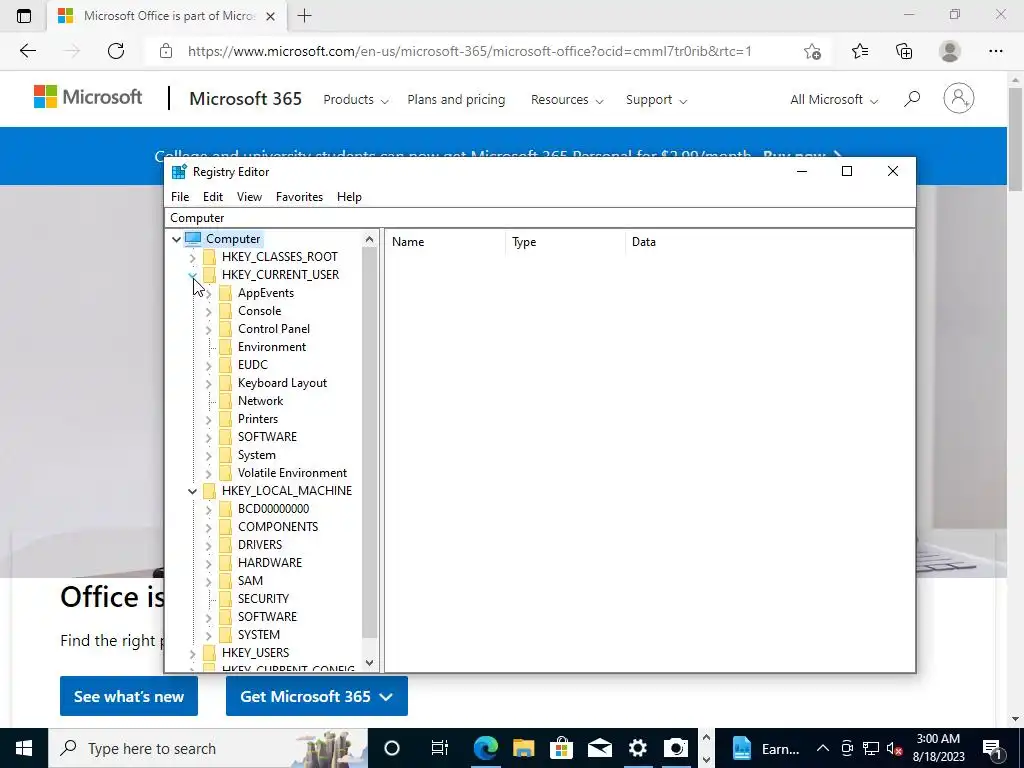
Task: Sign in with the account icon
Action: [x=959, y=99]
